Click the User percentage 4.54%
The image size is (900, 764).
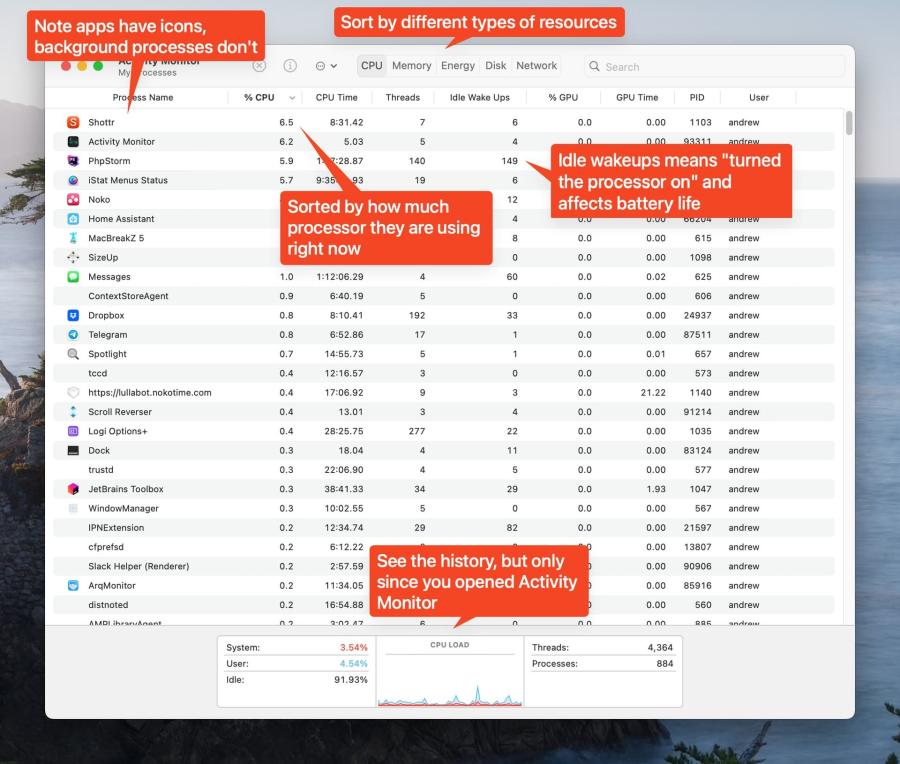(354, 664)
